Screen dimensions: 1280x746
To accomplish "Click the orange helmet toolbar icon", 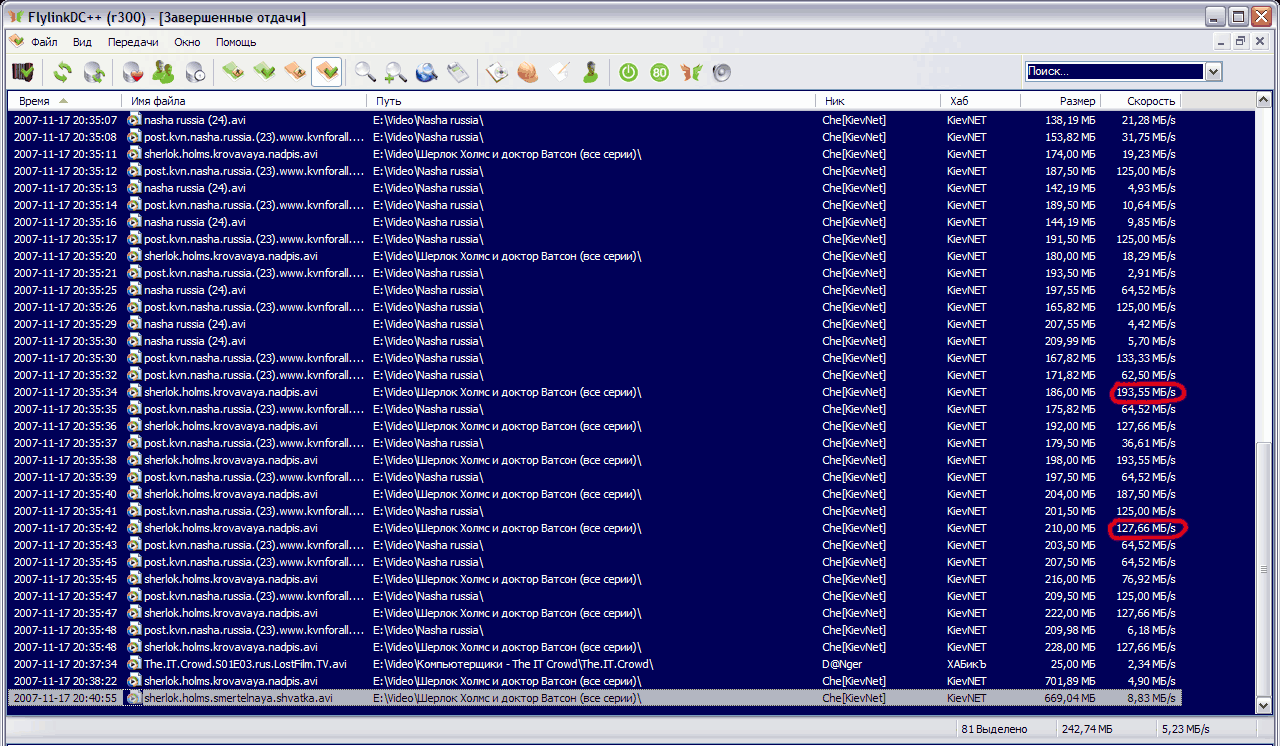I will (x=528, y=72).
